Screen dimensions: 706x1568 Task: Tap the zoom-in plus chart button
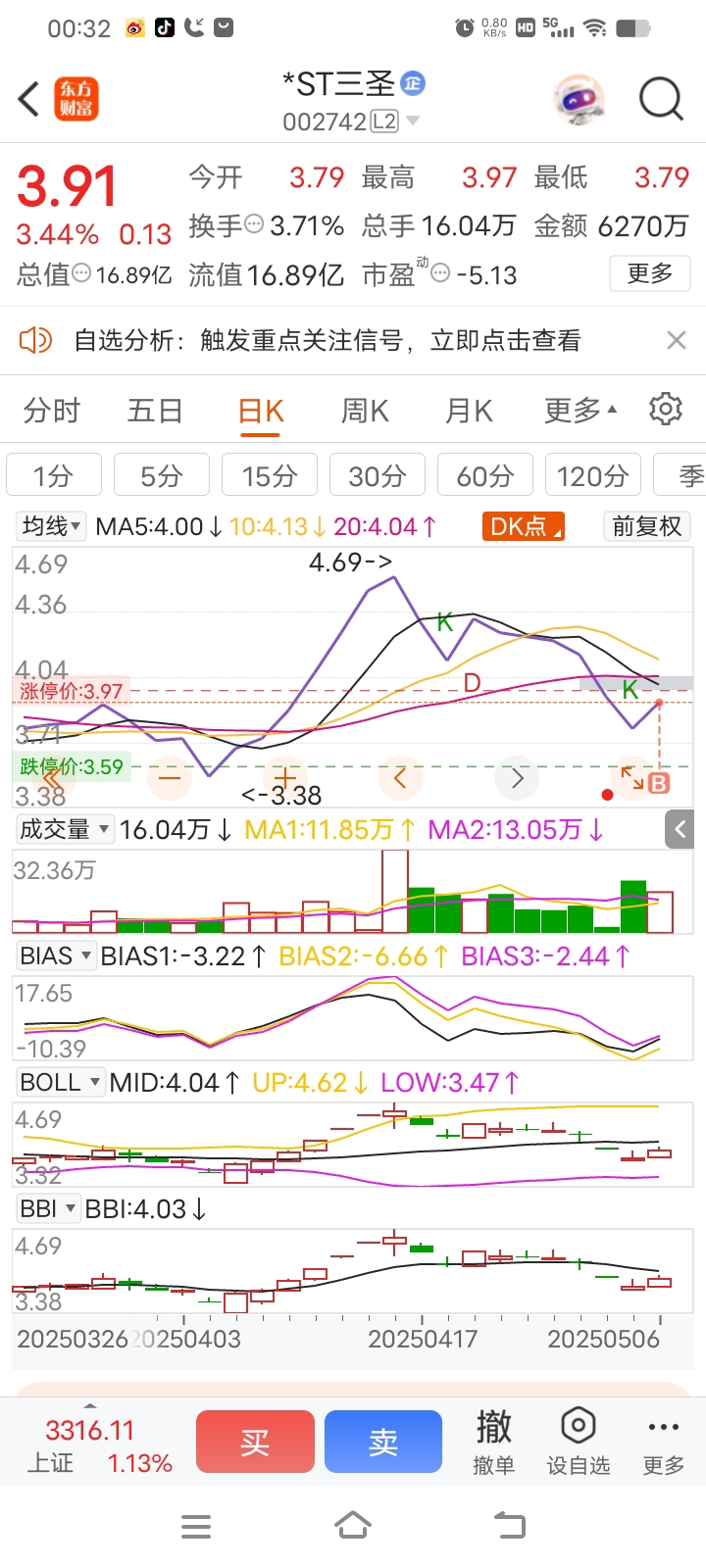tap(285, 779)
